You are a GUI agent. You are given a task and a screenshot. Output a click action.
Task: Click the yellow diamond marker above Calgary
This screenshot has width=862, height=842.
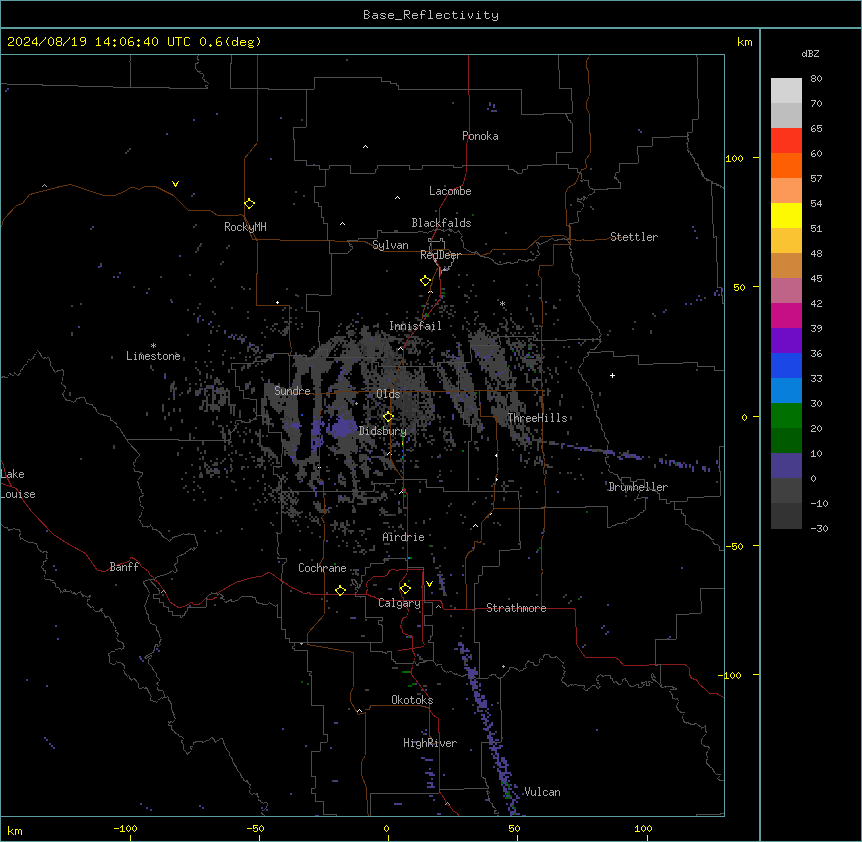pyautogui.click(x=405, y=589)
